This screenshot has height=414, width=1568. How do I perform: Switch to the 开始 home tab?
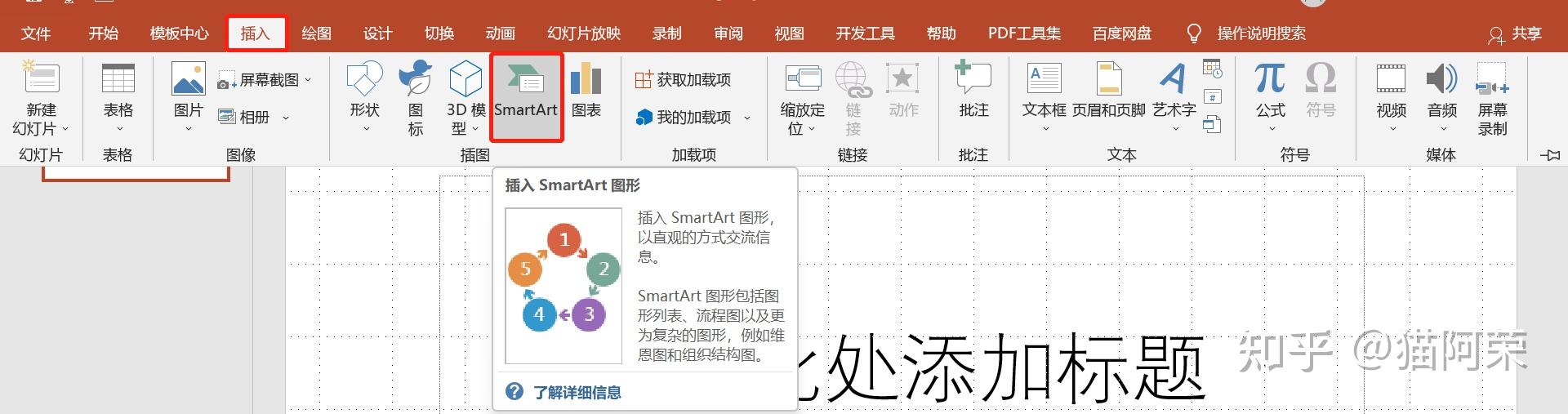coord(104,33)
